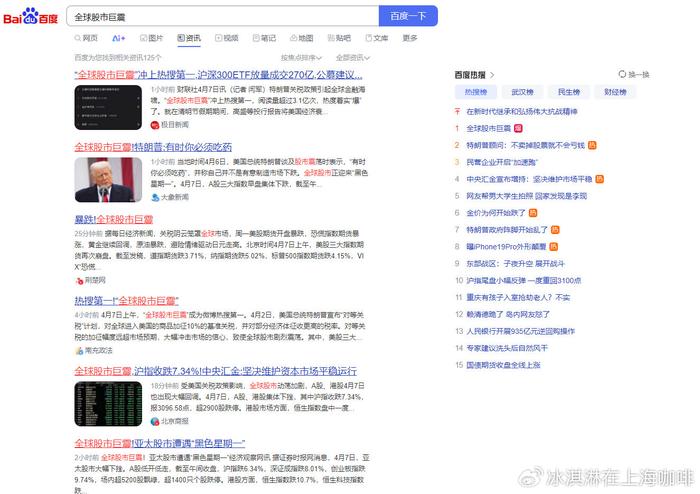
Task: Open headline about 沪指收跌7.34% 中央汇金
Action: click(216, 371)
